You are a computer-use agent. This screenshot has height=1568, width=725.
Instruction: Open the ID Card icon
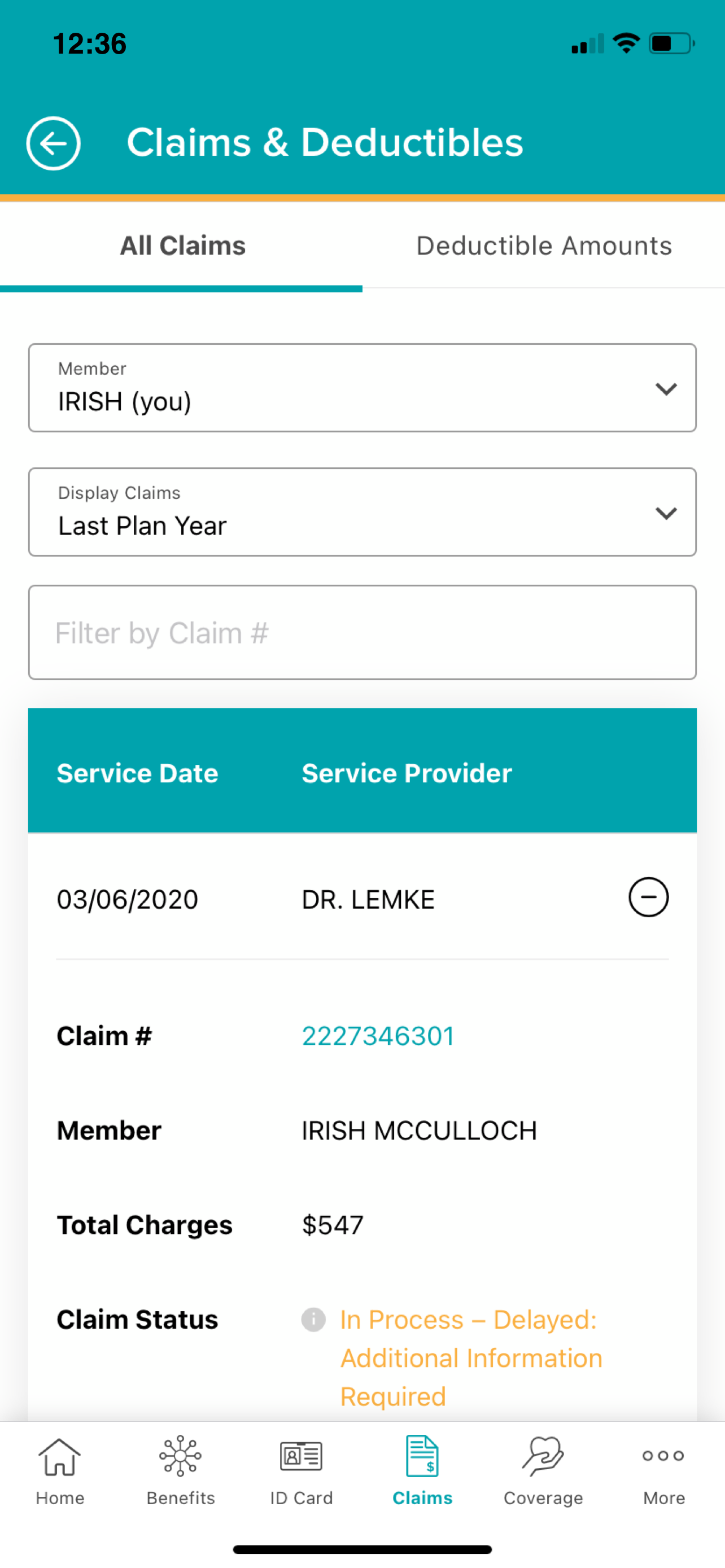coord(302,1457)
